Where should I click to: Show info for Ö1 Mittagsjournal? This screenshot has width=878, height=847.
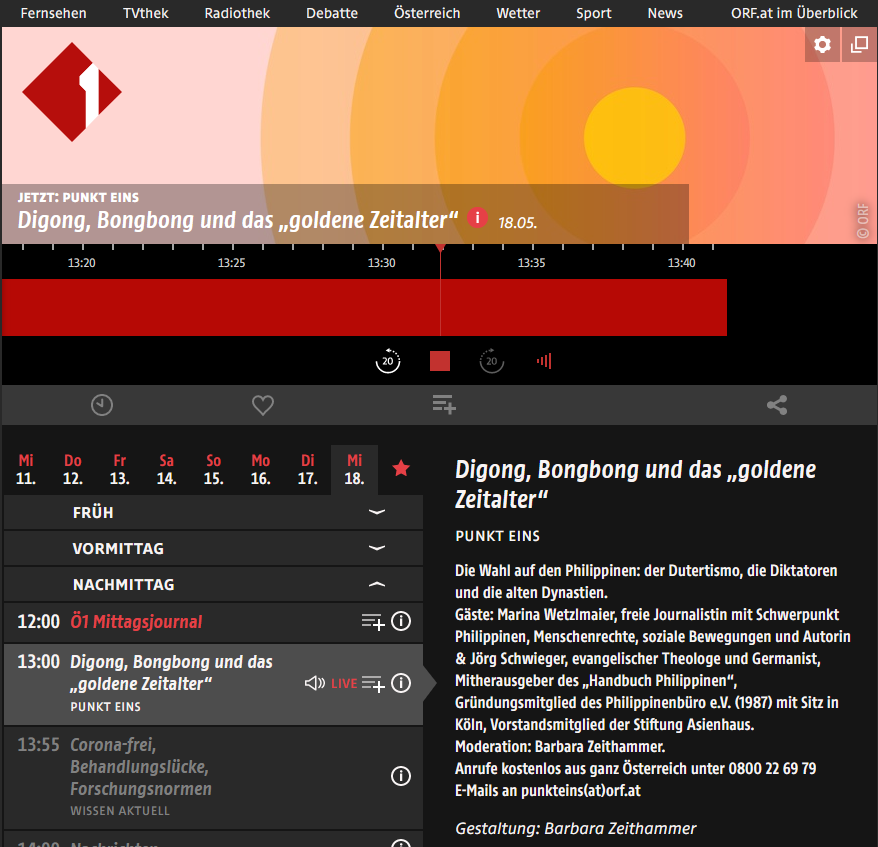click(x=401, y=621)
